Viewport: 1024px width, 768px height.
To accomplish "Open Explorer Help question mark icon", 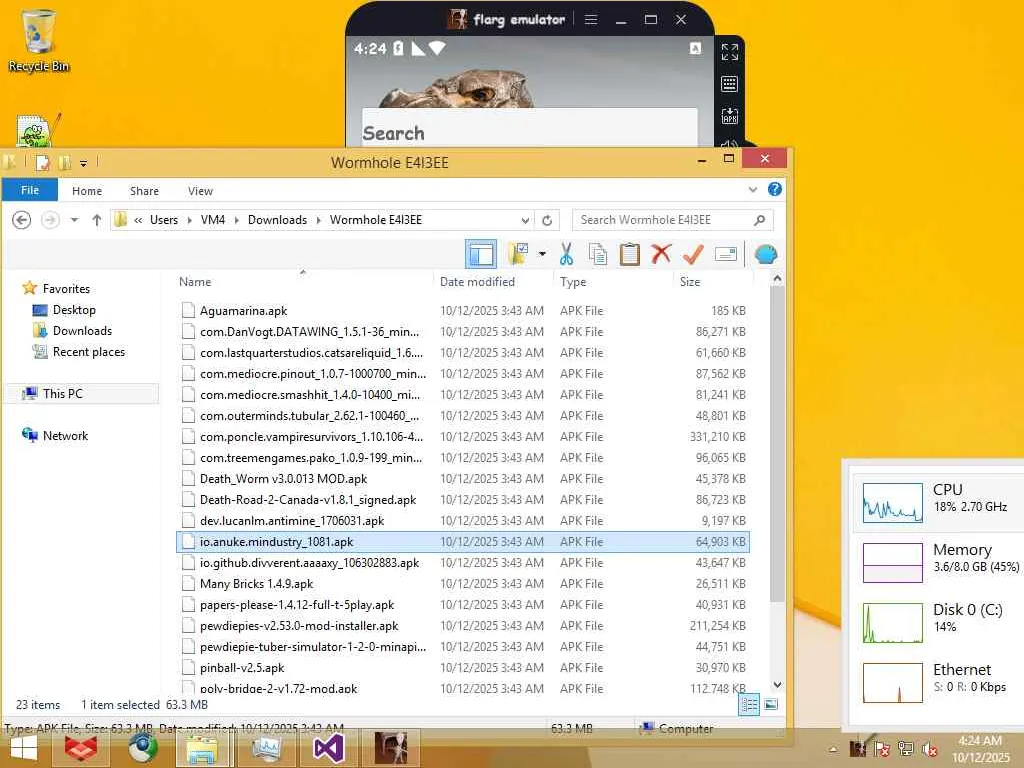I will click(x=775, y=189).
